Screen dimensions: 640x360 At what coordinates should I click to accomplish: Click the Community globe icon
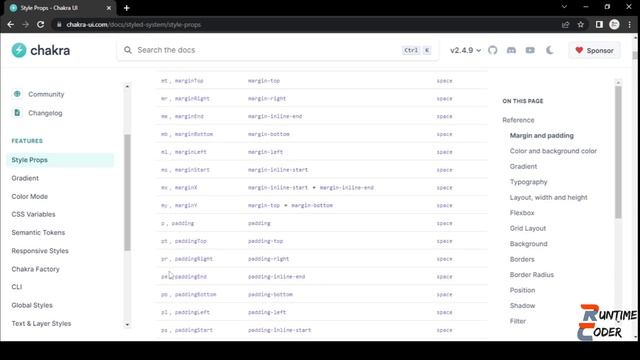coord(17,94)
